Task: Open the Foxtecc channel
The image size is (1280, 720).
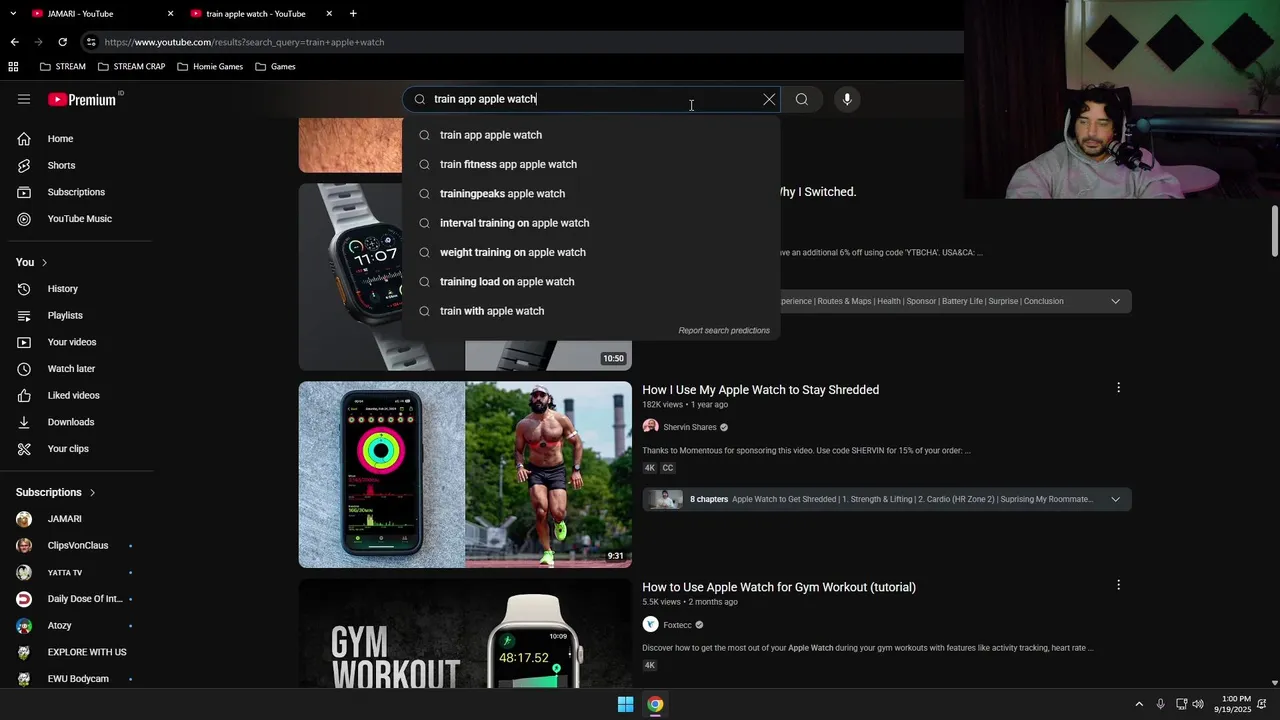Action: click(x=677, y=625)
